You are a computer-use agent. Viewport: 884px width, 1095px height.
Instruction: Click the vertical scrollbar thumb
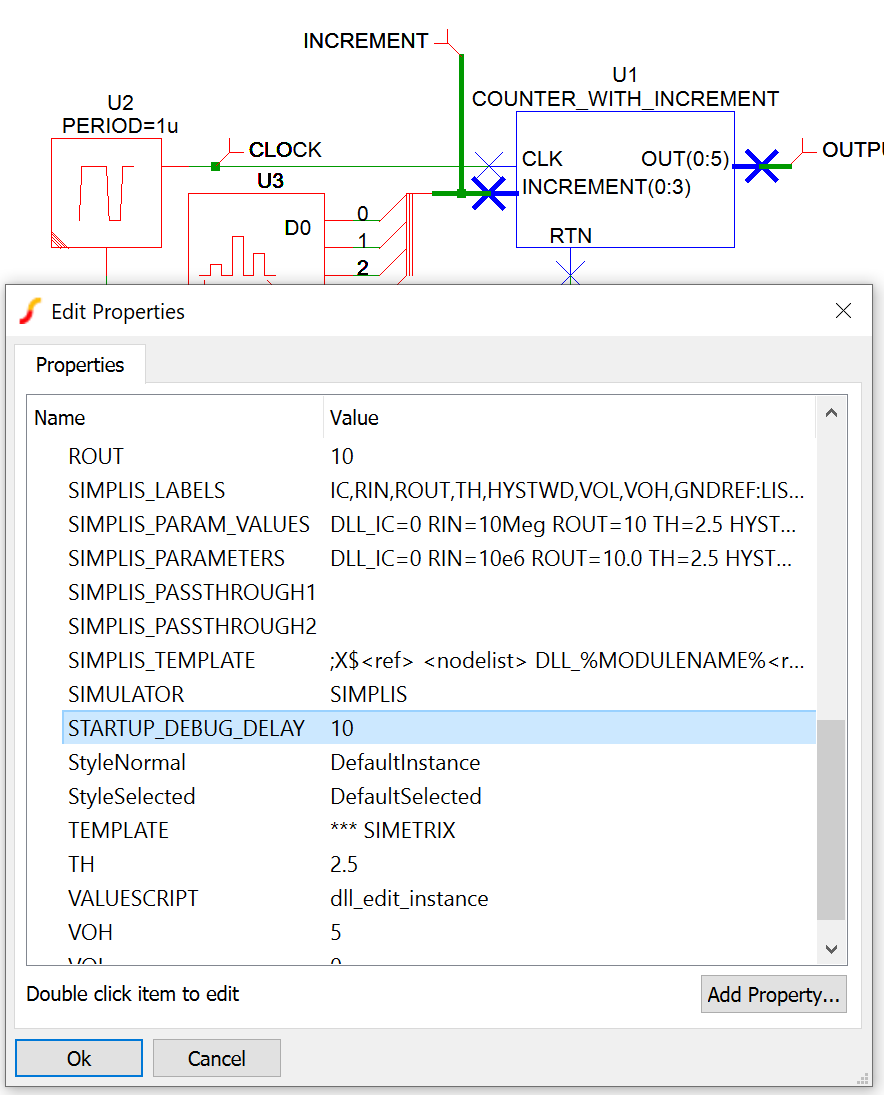pyautogui.click(x=830, y=819)
